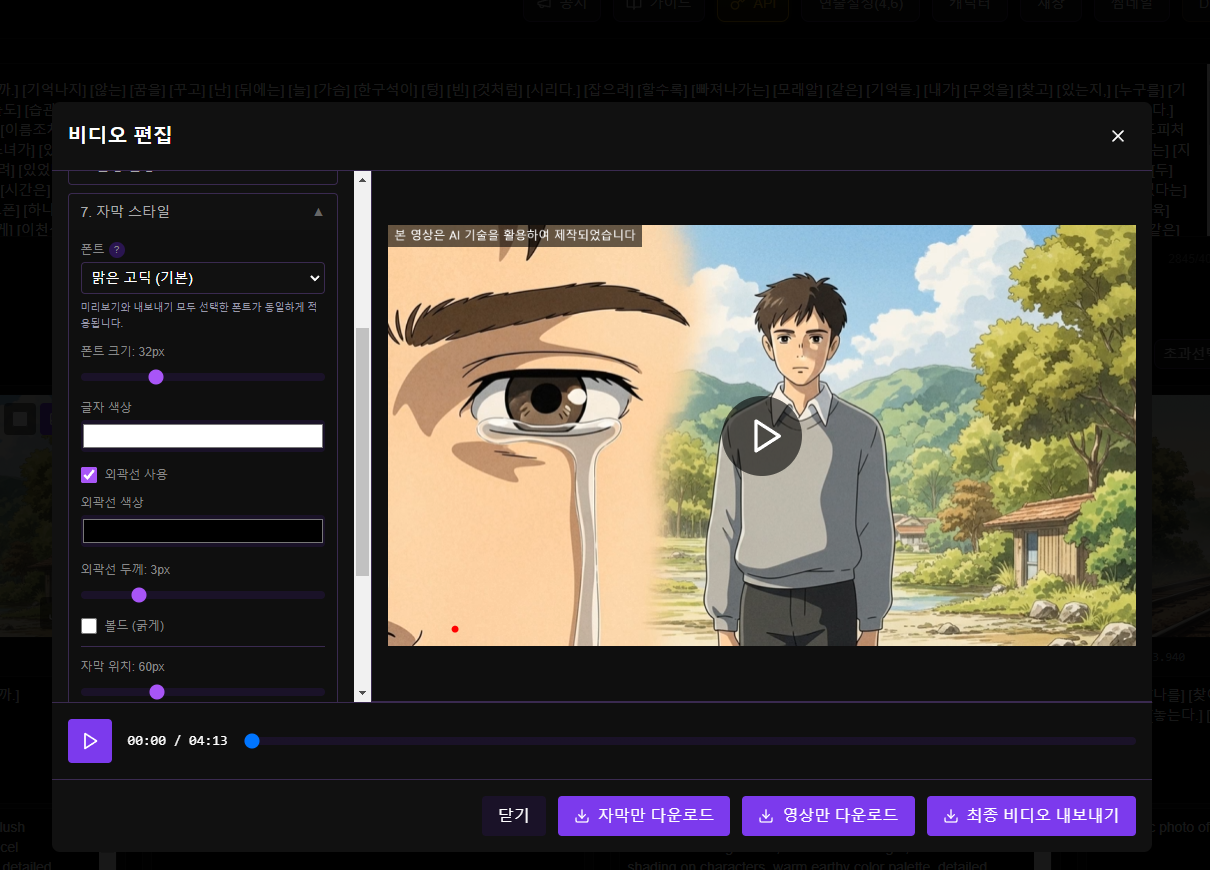Click the 외곽선 두께 slider handle
This screenshot has height=870, width=1210.
point(139,595)
